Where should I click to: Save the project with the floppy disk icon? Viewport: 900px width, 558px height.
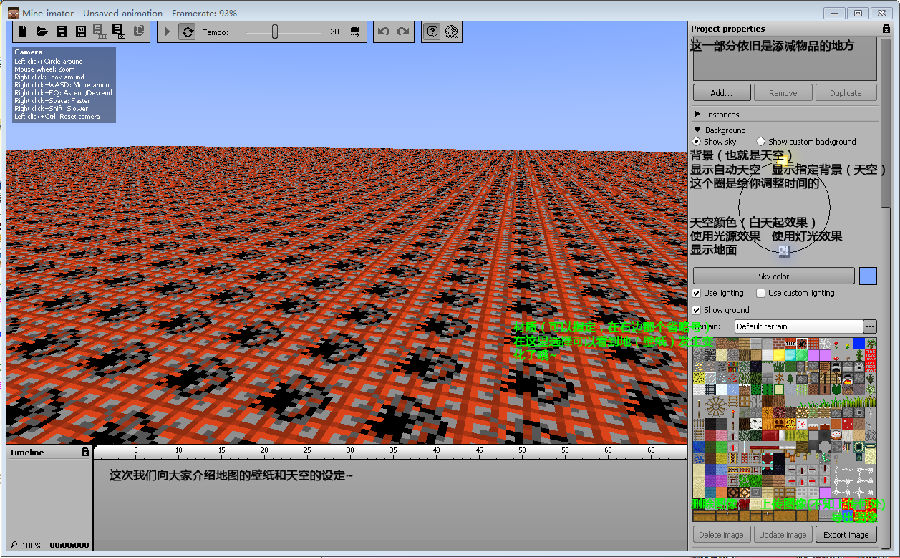coord(61,32)
